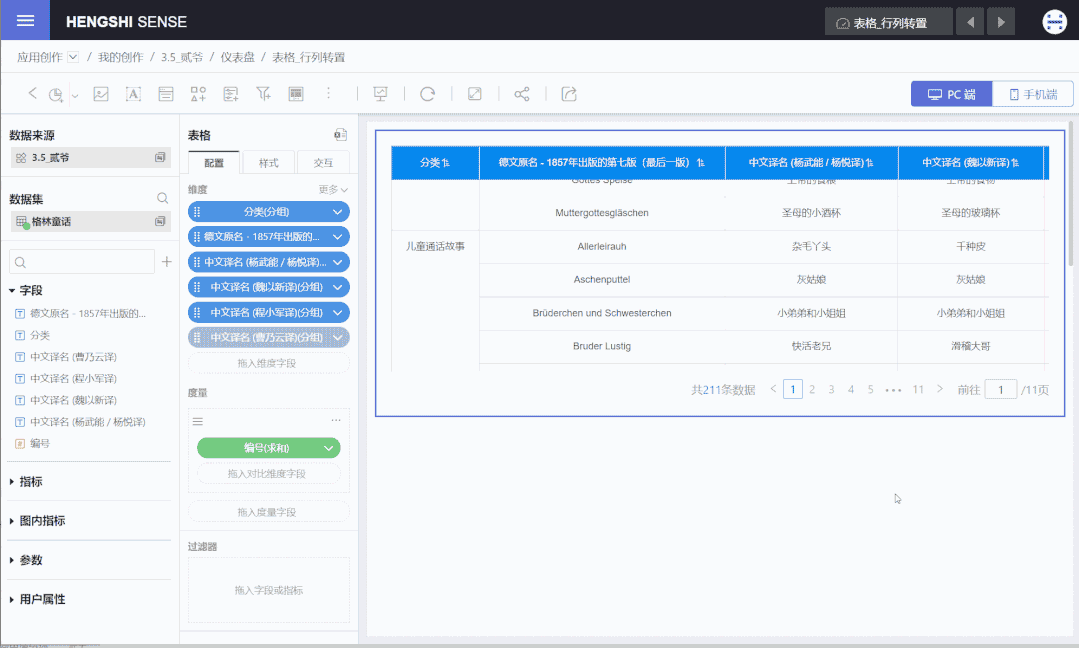The height and width of the screenshot is (648, 1079).
Task: Click the fullscreen expand icon in the toolbar
Action: coord(475,94)
